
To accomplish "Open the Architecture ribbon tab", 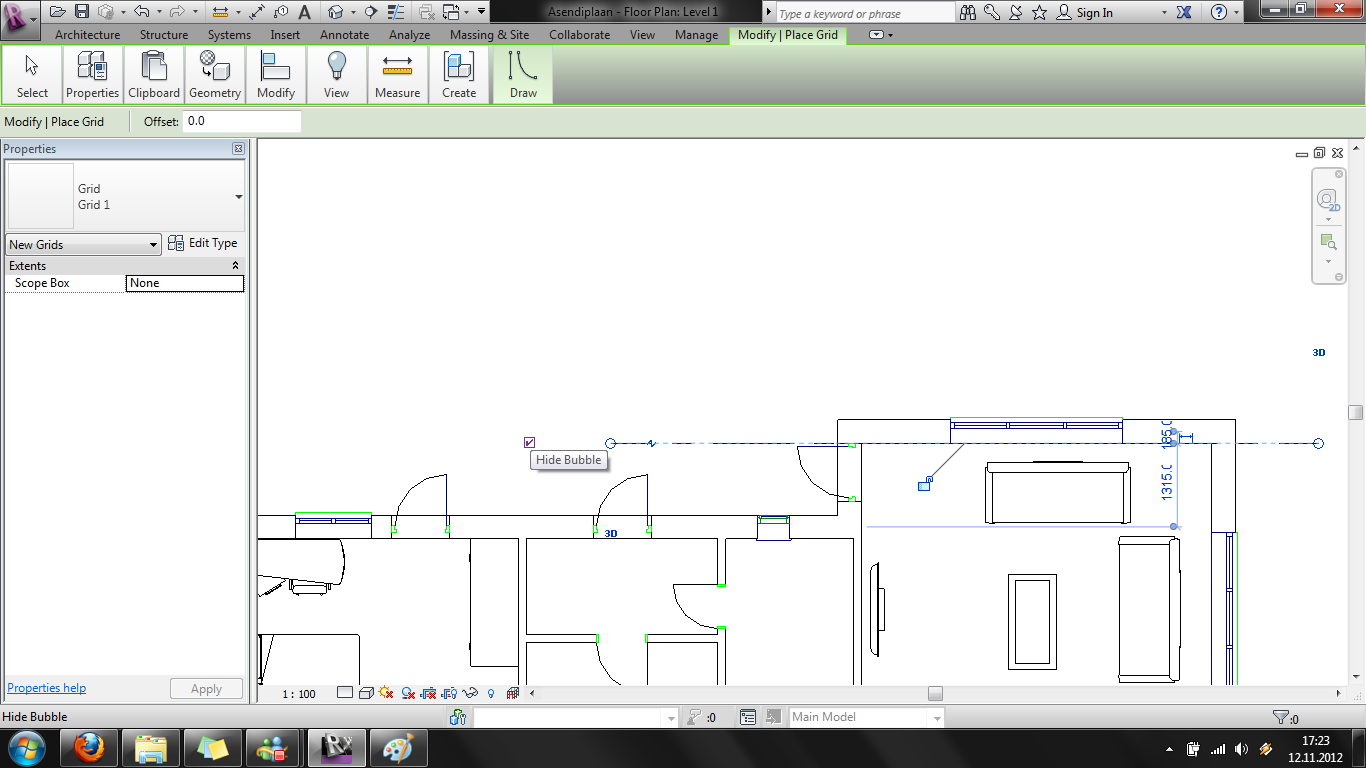I will tap(87, 35).
